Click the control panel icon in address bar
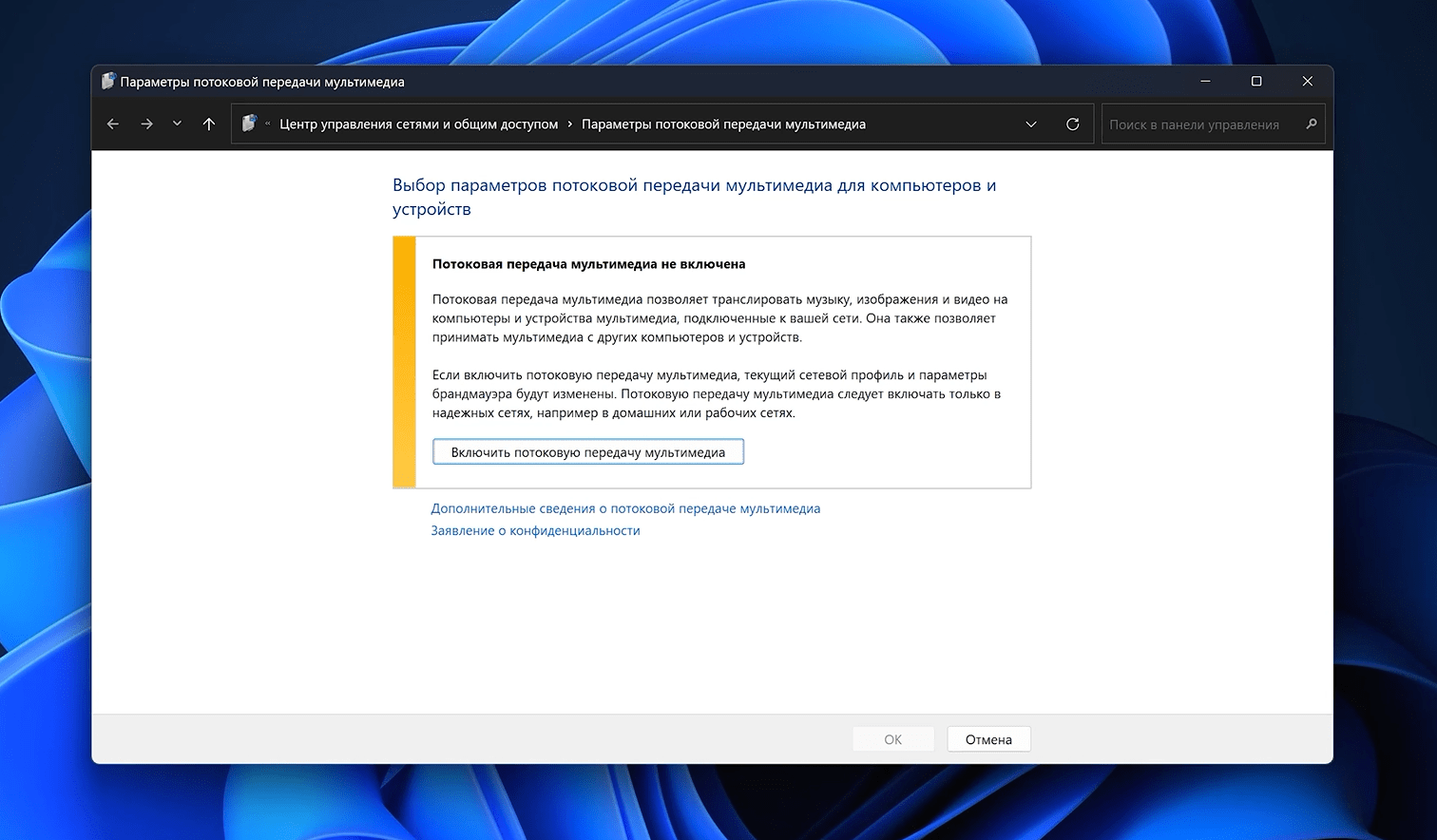This screenshot has height=840, width=1437. coord(249,124)
